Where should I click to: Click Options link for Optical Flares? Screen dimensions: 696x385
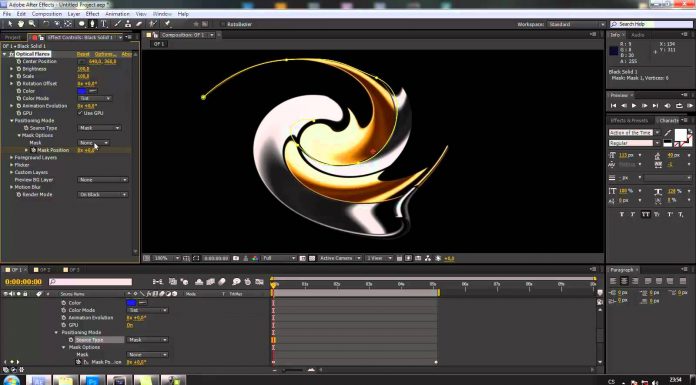[105, 54]
